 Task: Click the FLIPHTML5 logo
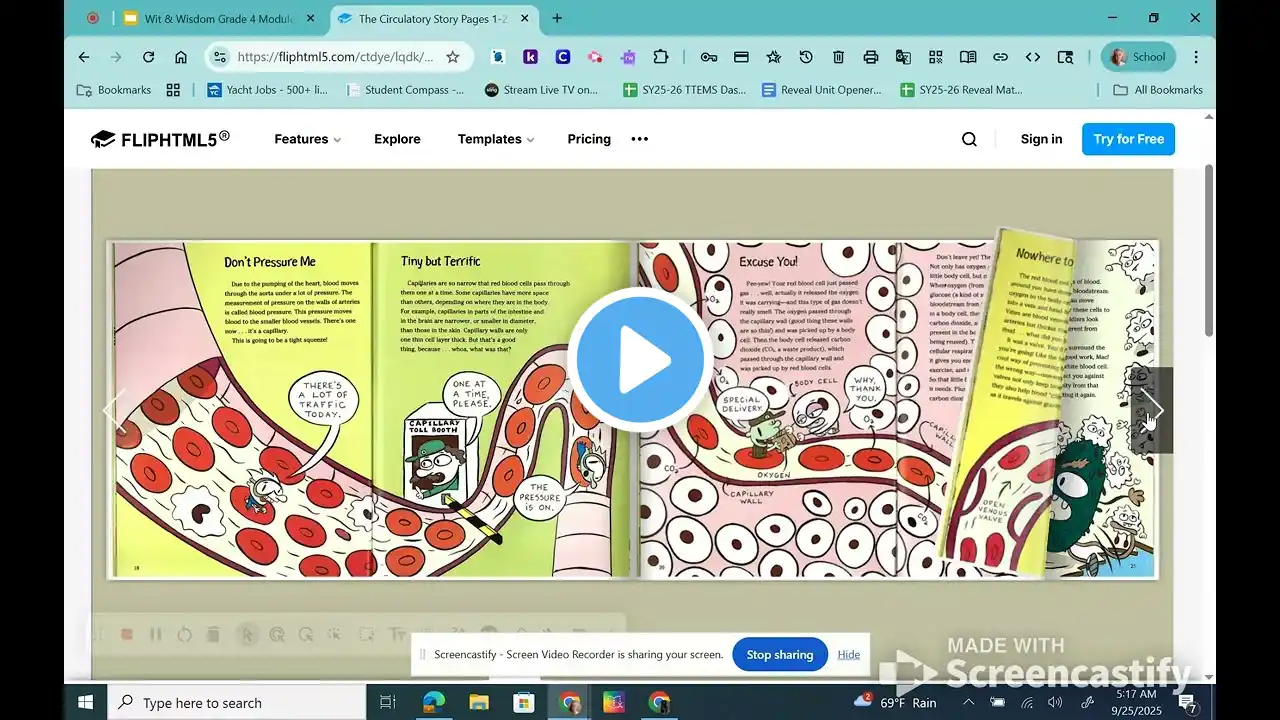click(160, 139)
